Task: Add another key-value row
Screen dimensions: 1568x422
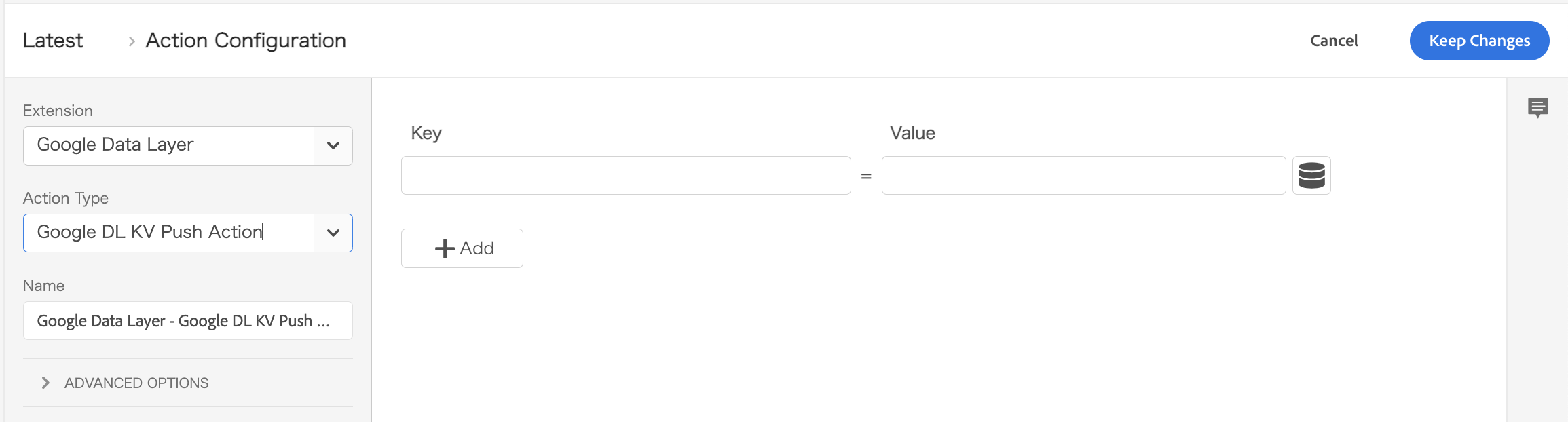Action: tap(462, 248)
